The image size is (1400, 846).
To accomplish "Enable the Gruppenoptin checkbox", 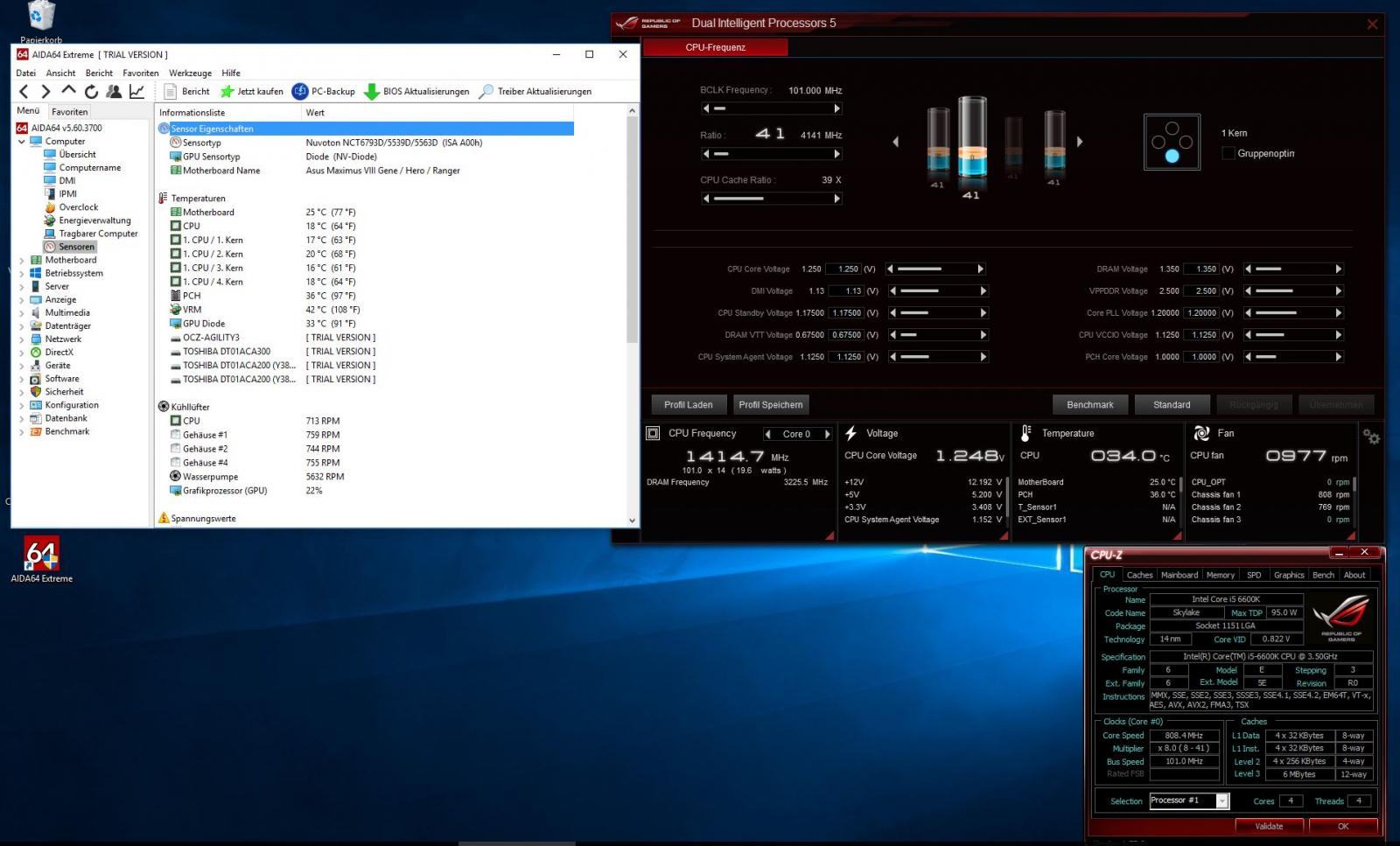I will point(1228,153).
